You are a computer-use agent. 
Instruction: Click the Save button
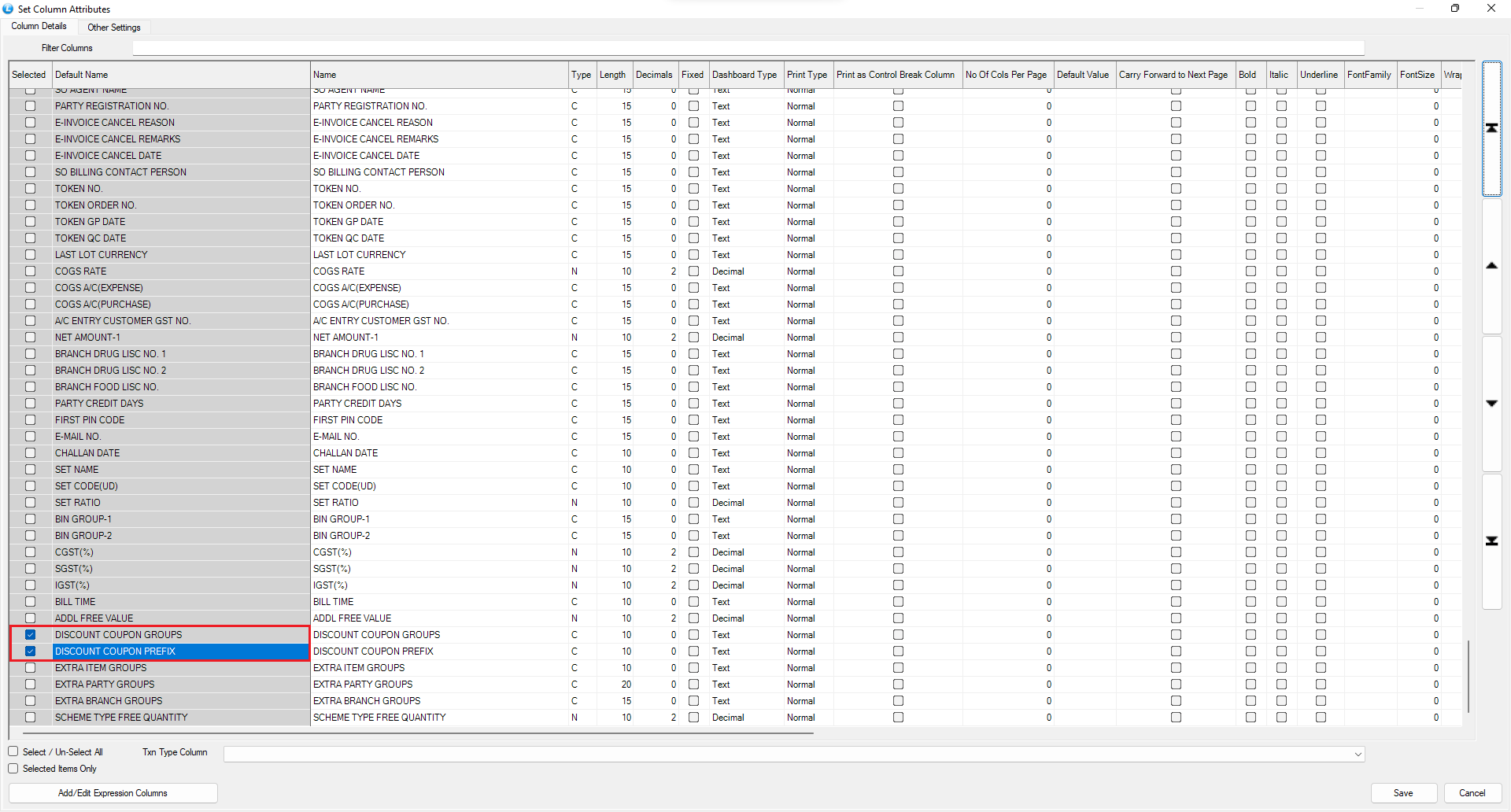click(1403, 793)
